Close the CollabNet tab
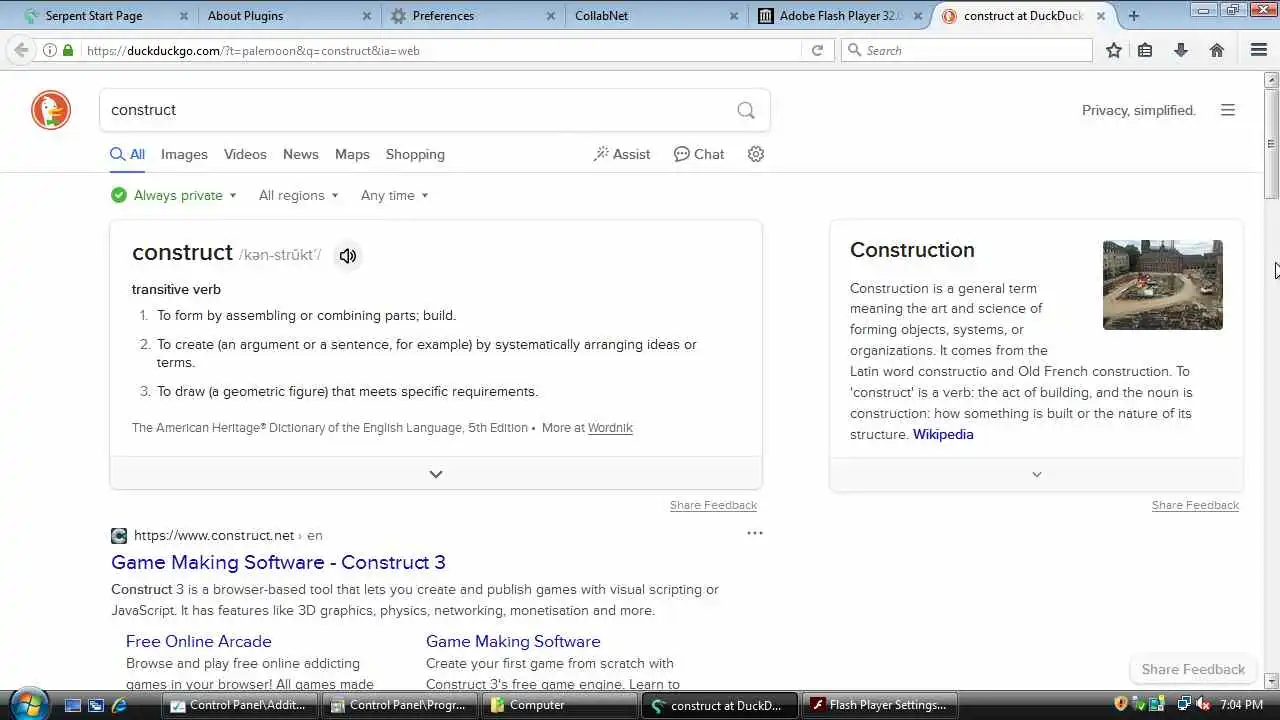 (x=735, y=16)
